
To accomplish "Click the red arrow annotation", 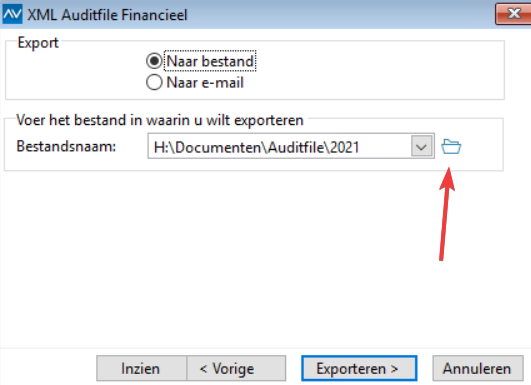I will (x=446, y=214).
